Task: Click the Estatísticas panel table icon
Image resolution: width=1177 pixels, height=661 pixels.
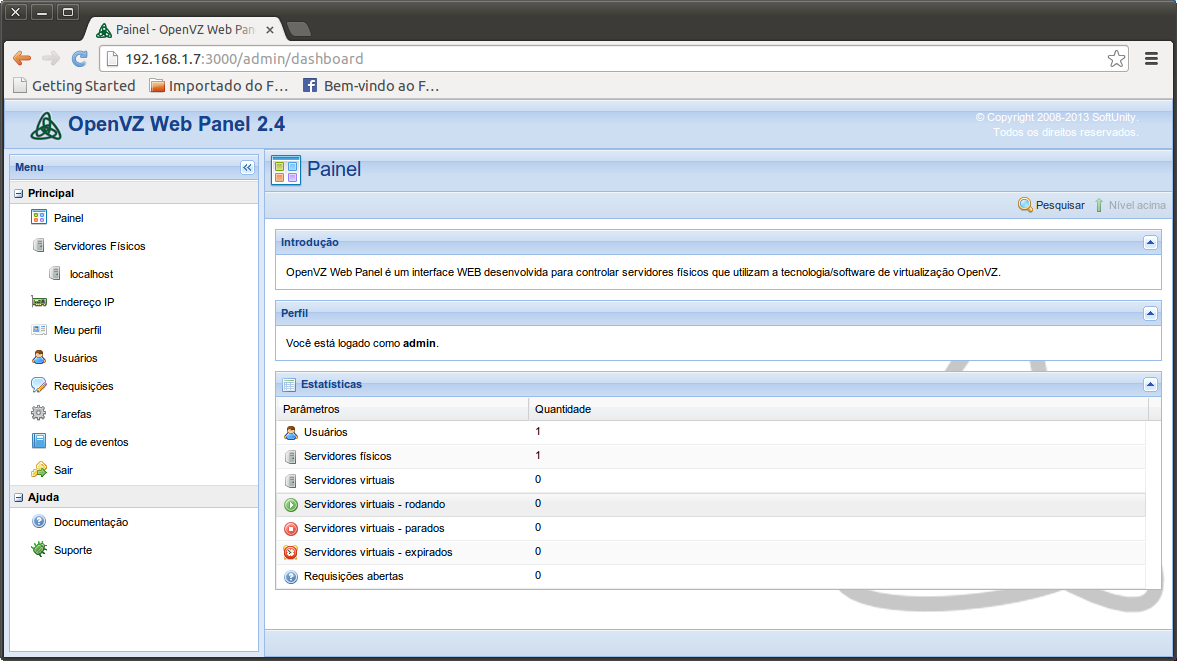Action: (289, 384)
